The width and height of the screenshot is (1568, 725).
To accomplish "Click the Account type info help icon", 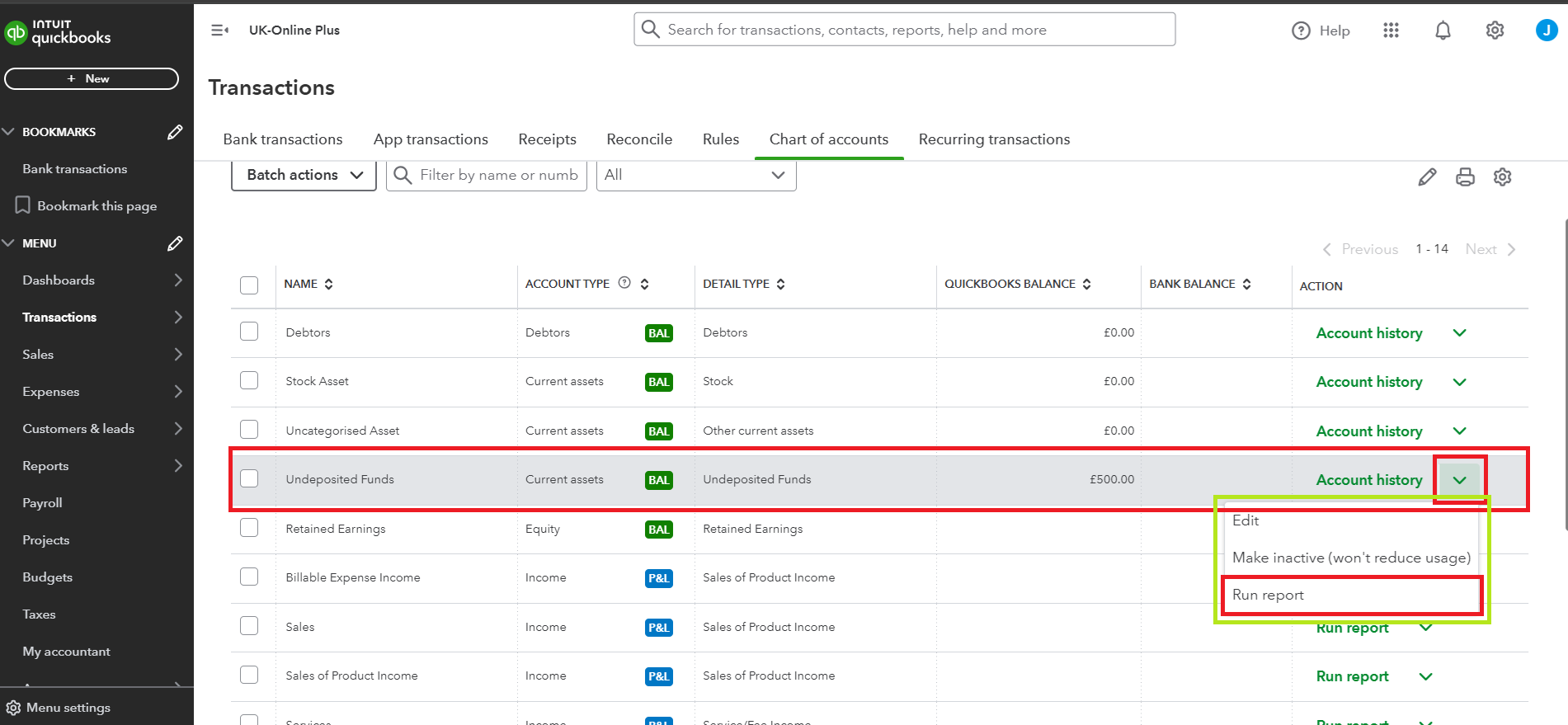I will (x=624, y=283).
